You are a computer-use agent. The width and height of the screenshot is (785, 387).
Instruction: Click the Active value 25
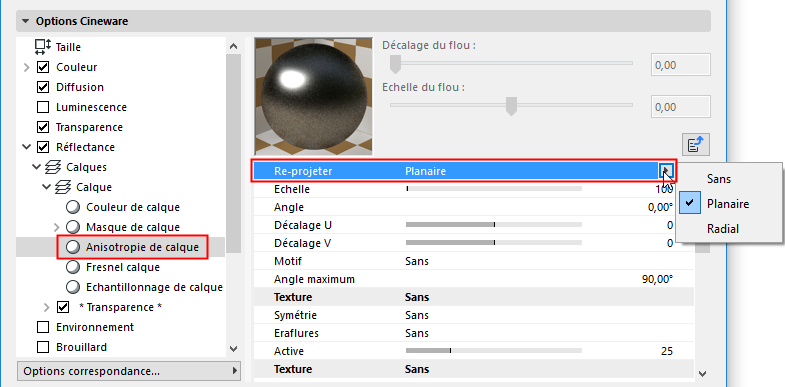(667, 351)
